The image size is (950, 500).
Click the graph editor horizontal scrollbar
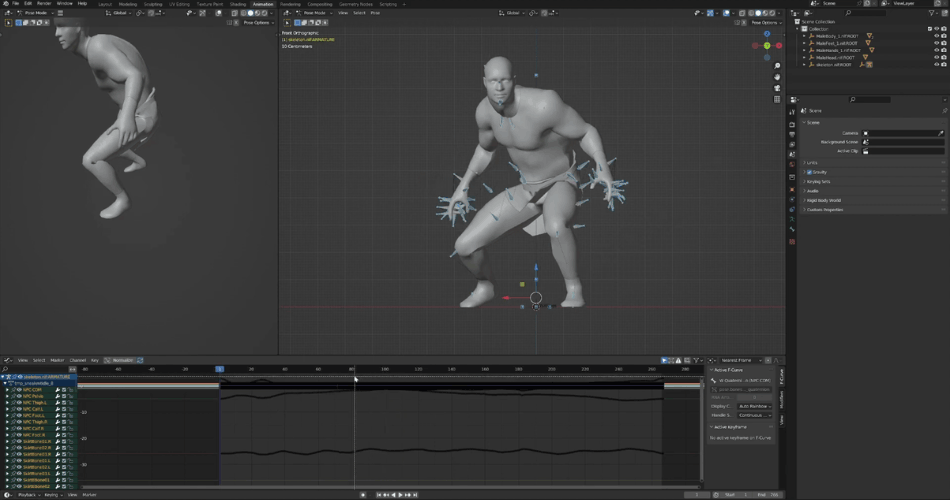tap(391, 487)
